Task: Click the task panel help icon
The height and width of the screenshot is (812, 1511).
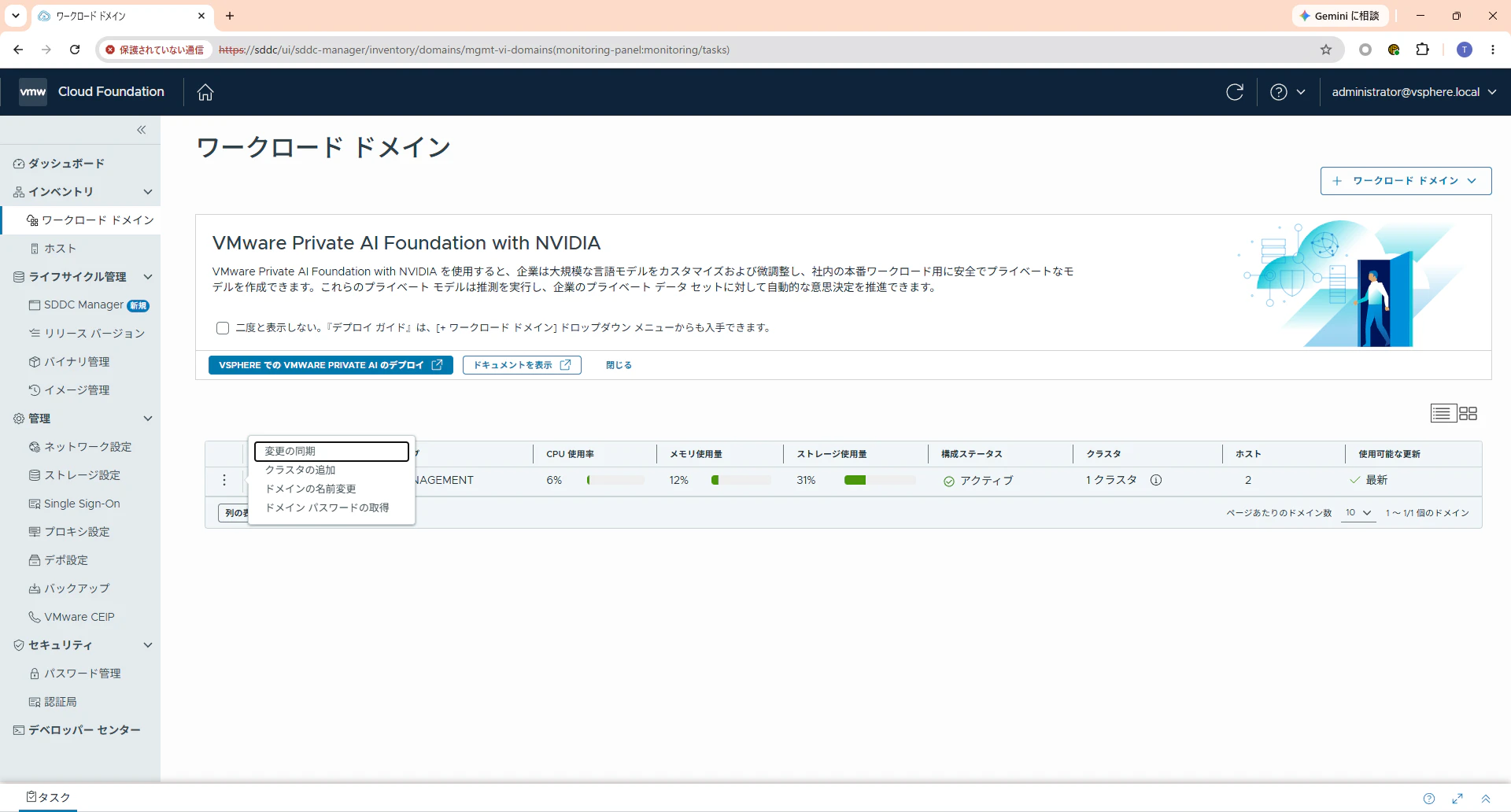Action: pos(1429,799)
